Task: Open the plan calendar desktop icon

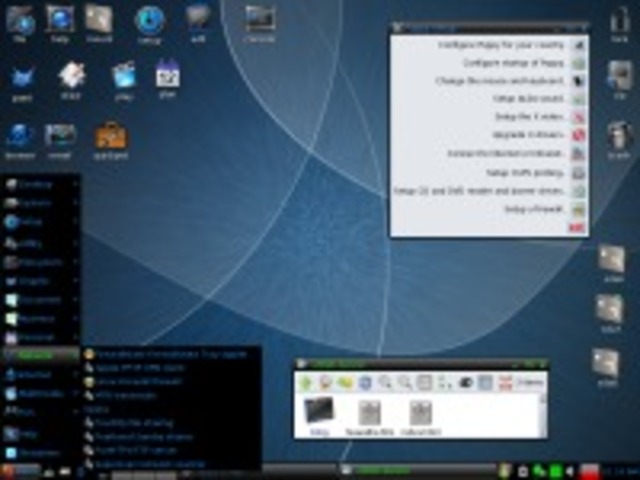Action: tap(167, 78)
